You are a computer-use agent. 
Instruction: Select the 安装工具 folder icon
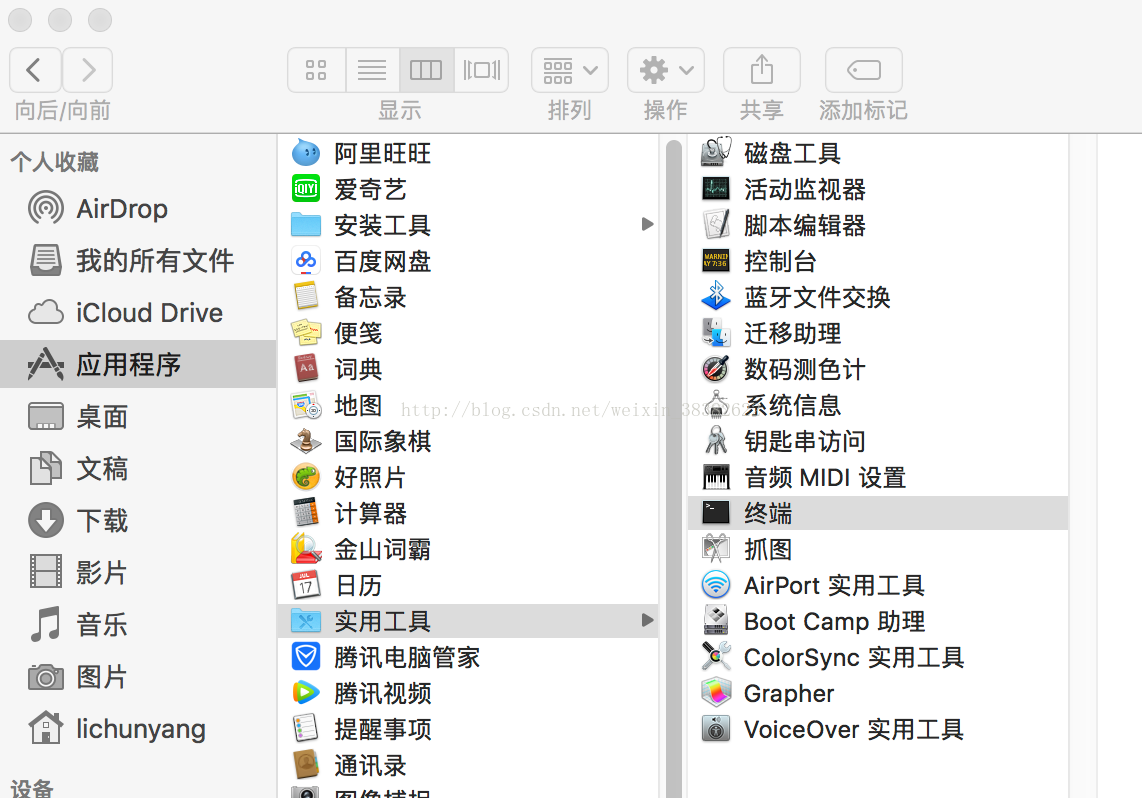click(306, 225)
